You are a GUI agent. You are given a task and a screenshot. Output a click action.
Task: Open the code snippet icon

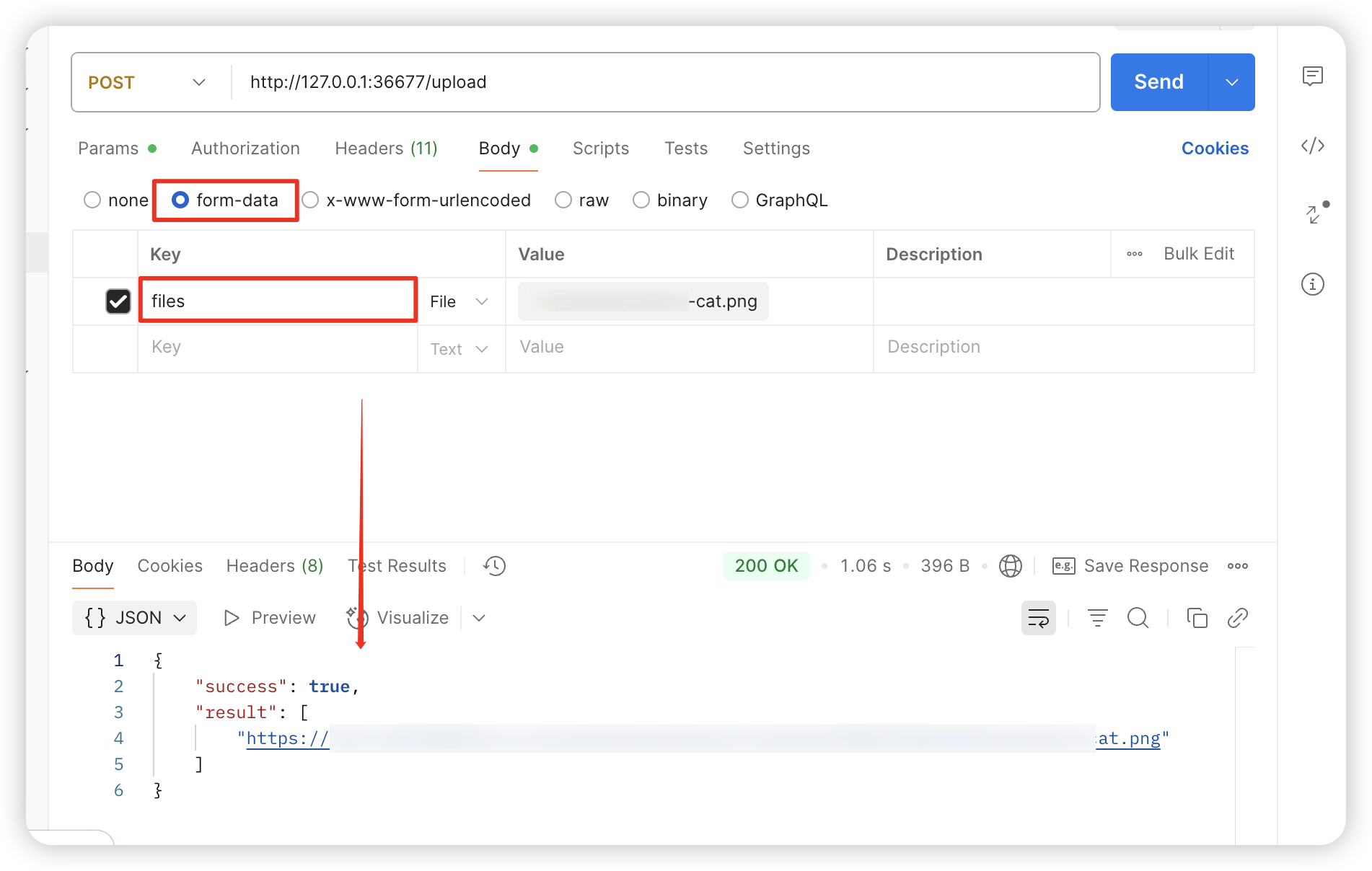pyautogui.click(x=1312, y=146)
